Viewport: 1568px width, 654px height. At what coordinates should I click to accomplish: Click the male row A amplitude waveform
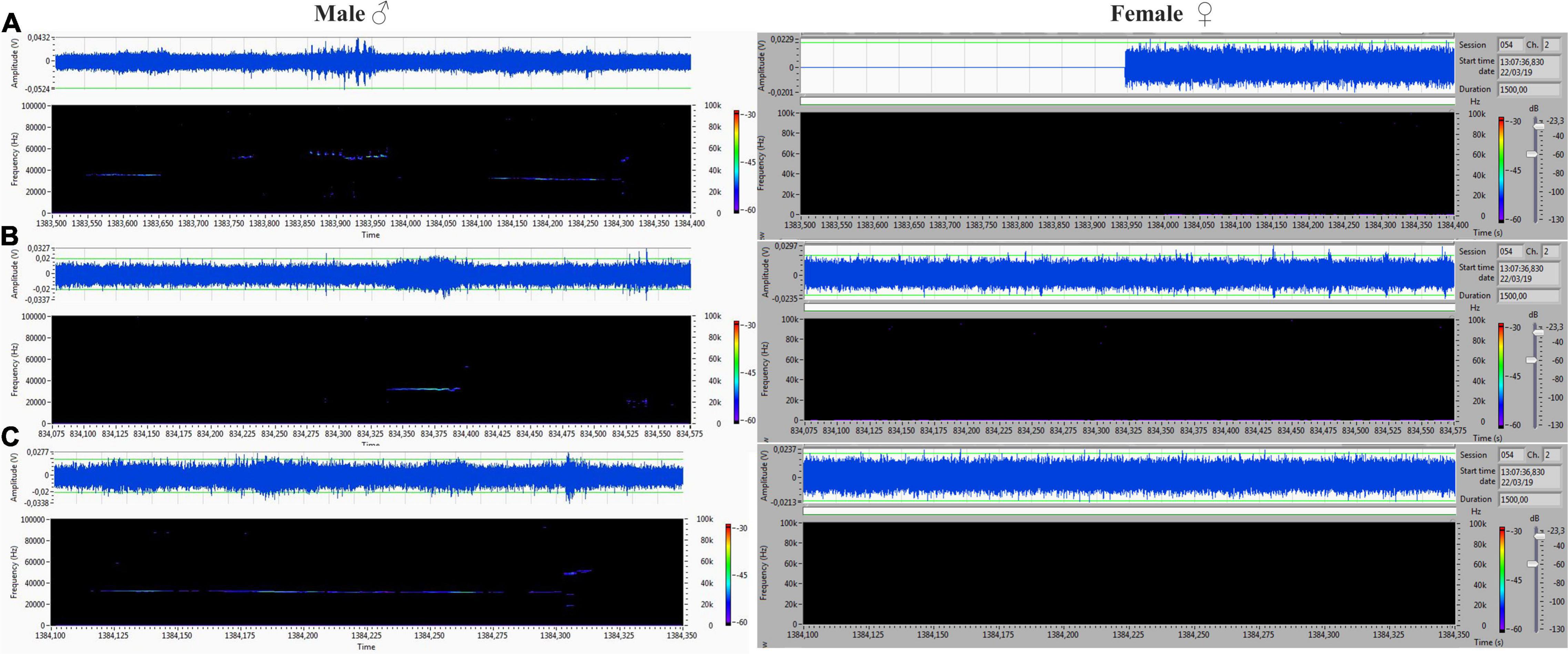pos(373,63)
